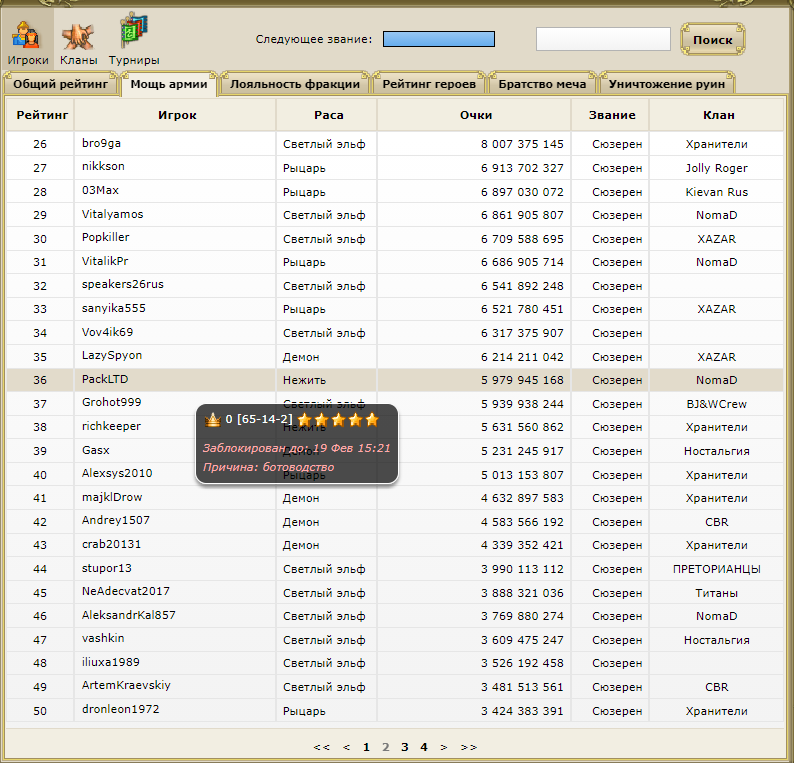Go to first page with << link
The height and width of the screenshot is (763, 794).
pos(322,747)
